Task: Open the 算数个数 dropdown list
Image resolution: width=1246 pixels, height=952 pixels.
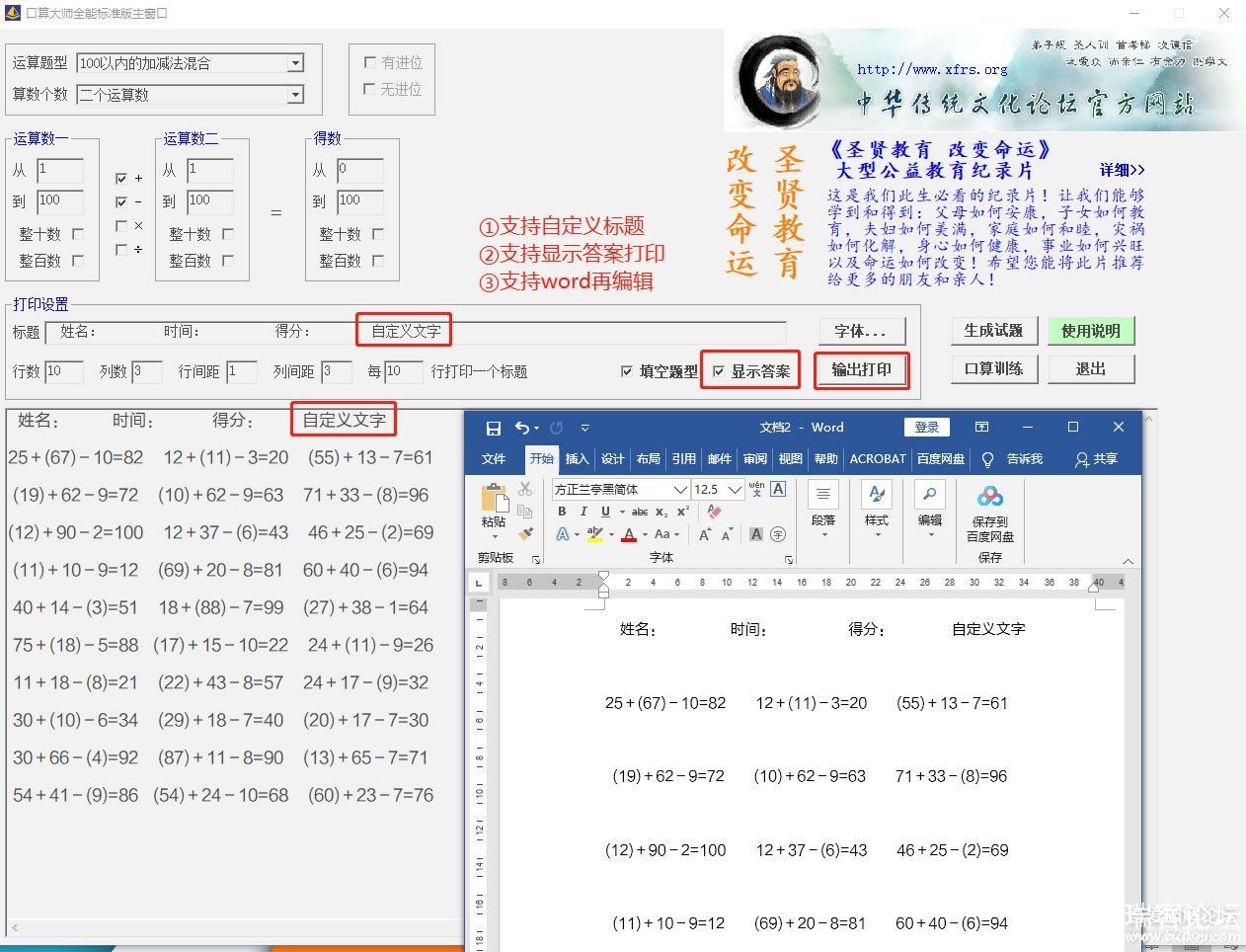Action: coord(295,95)
